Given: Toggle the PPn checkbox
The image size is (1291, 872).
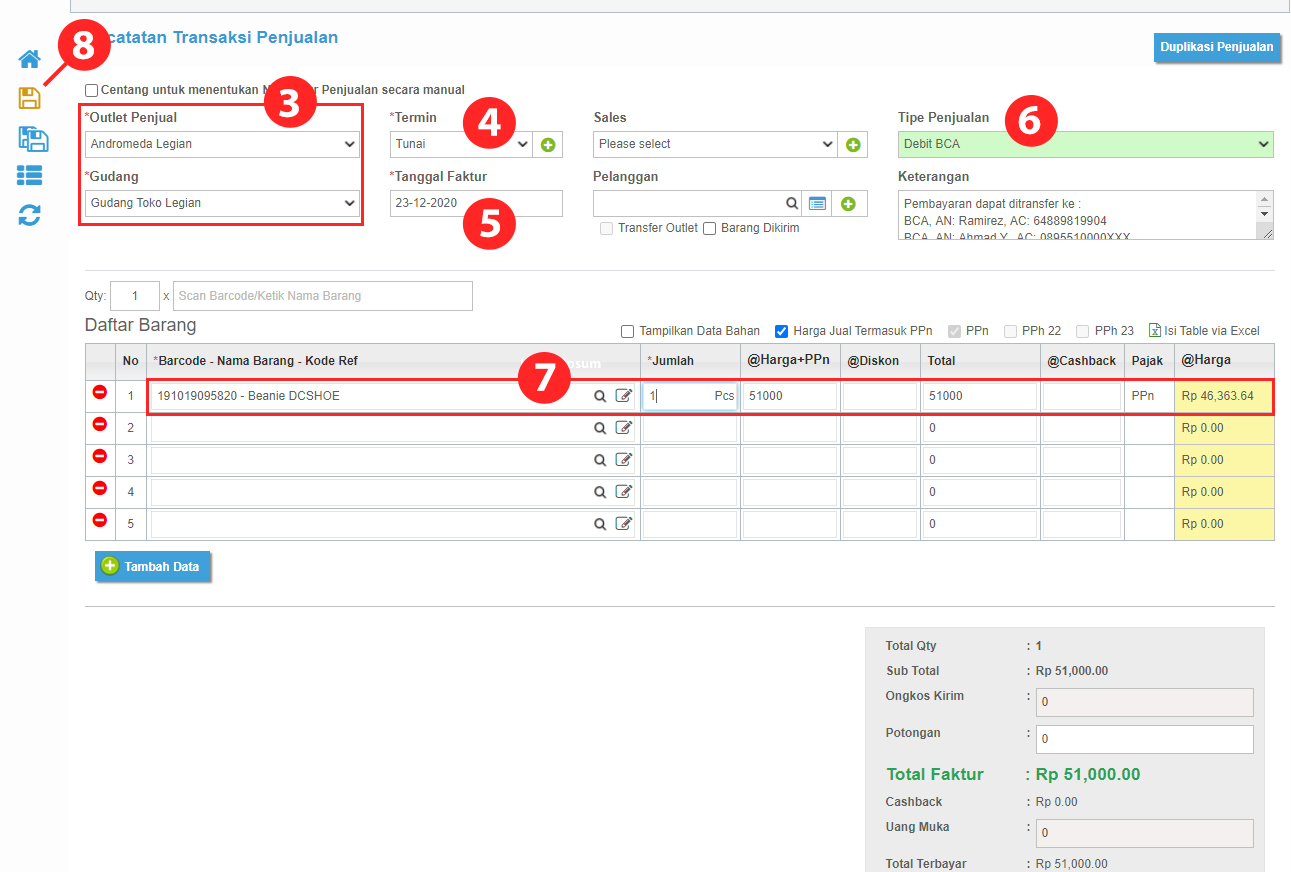Looking at the screenshot, I should click(954, 331).
